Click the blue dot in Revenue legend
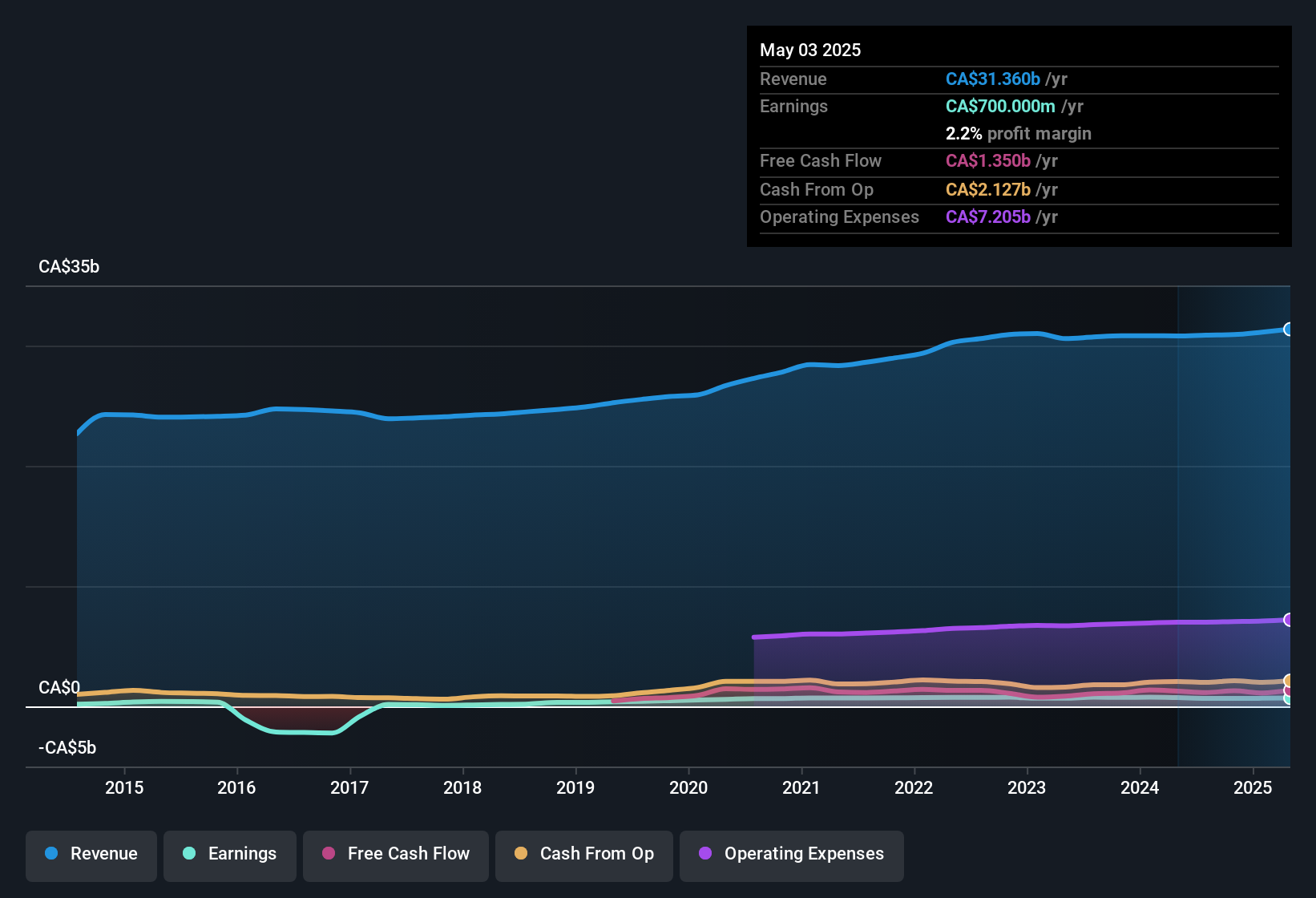The width and height of the screenshot is (1316, 898). pos(51,853)
